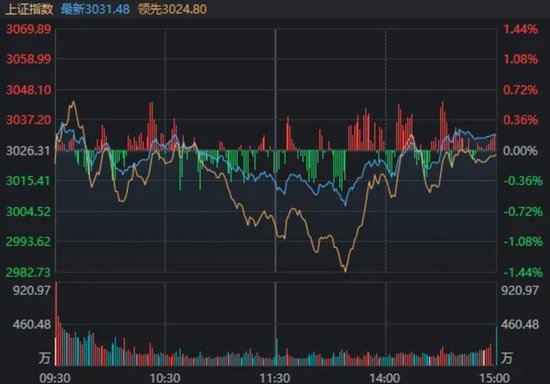Click the 3058.99 price axis label

29,59
